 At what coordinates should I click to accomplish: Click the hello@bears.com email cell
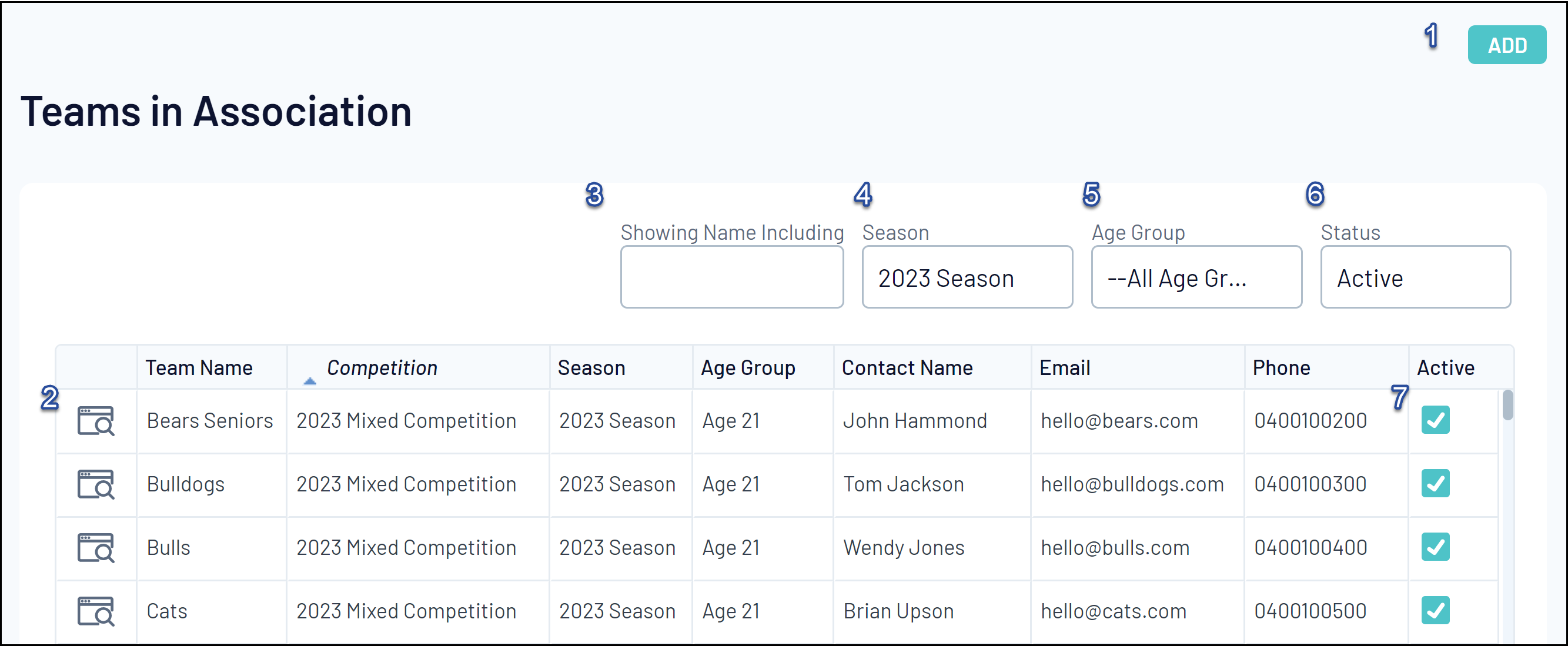(x=1119, y=420)
